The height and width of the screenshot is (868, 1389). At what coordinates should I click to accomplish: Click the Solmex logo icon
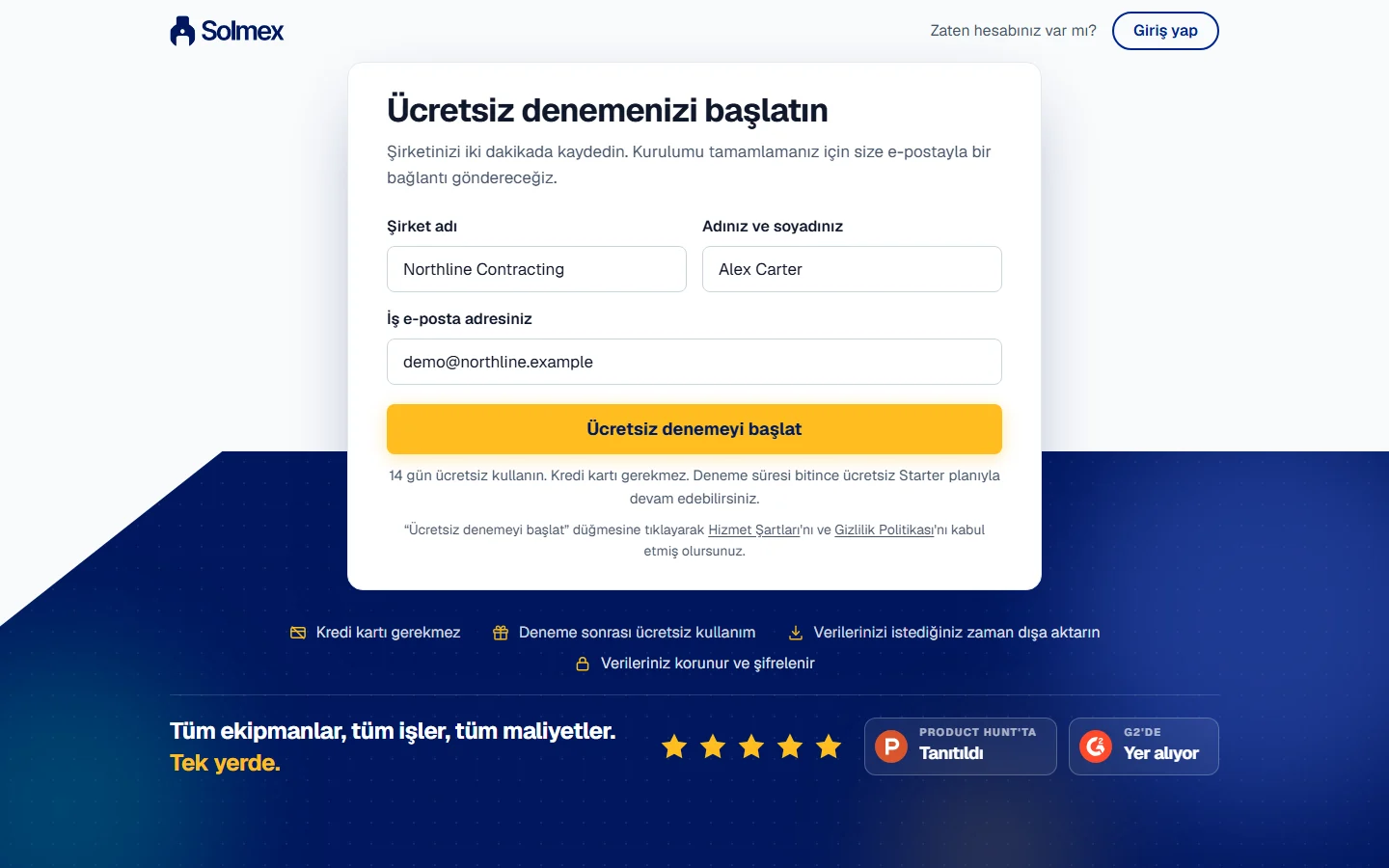182,31
